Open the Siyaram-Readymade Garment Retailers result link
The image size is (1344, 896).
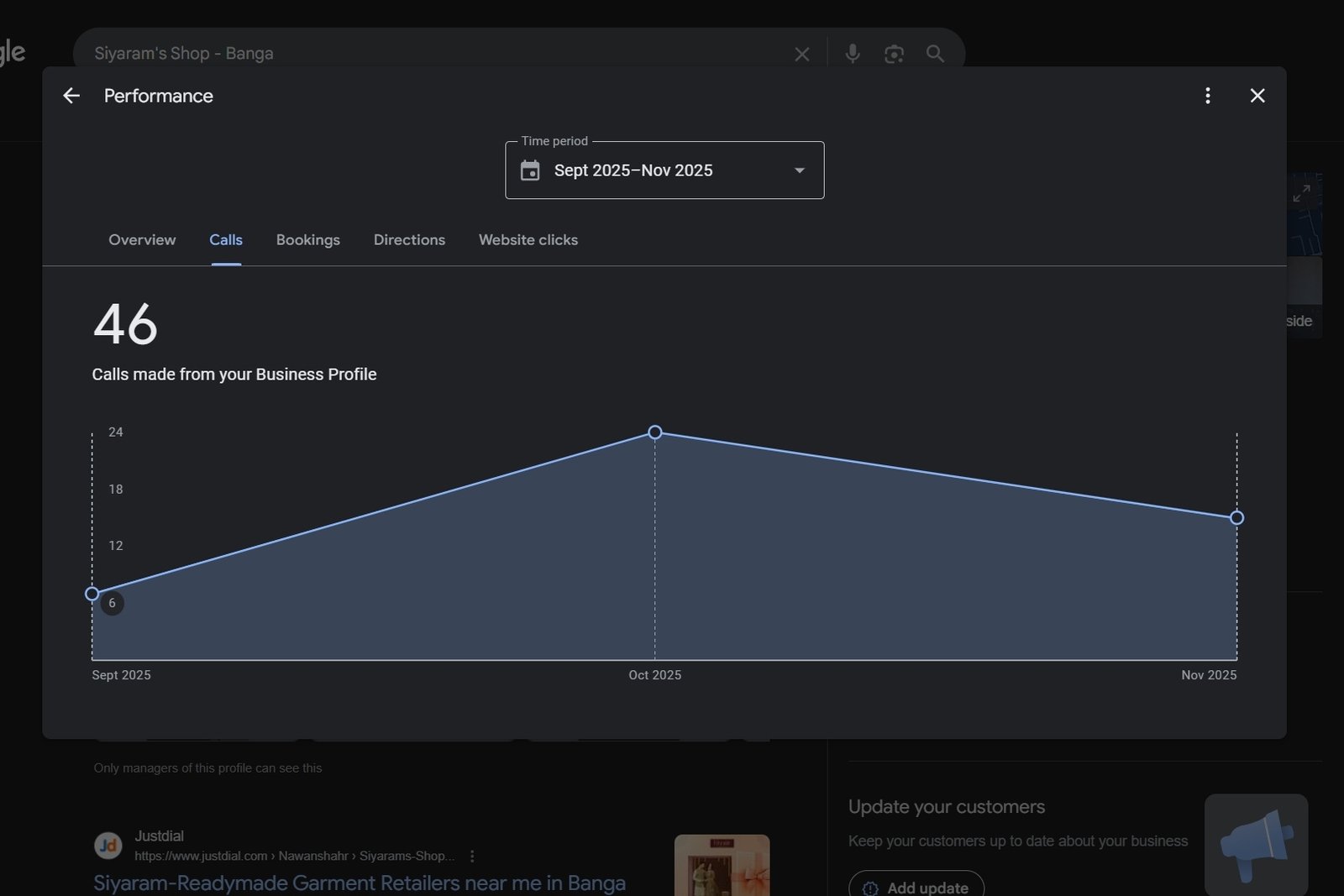[360, 883]
